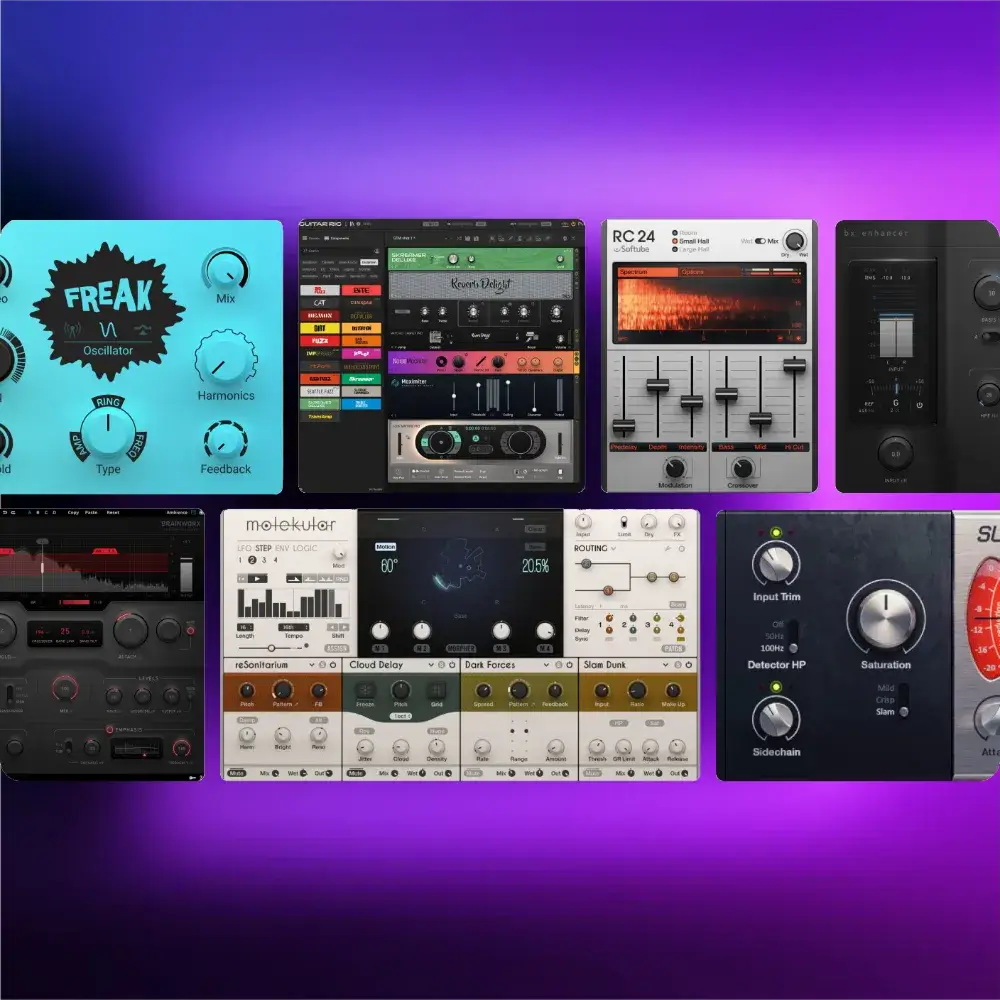Click the Hi Cut fader in RC 24
Image resolution: width=1000 pixels, height=1000 pixels.
[x=794, y=365]
